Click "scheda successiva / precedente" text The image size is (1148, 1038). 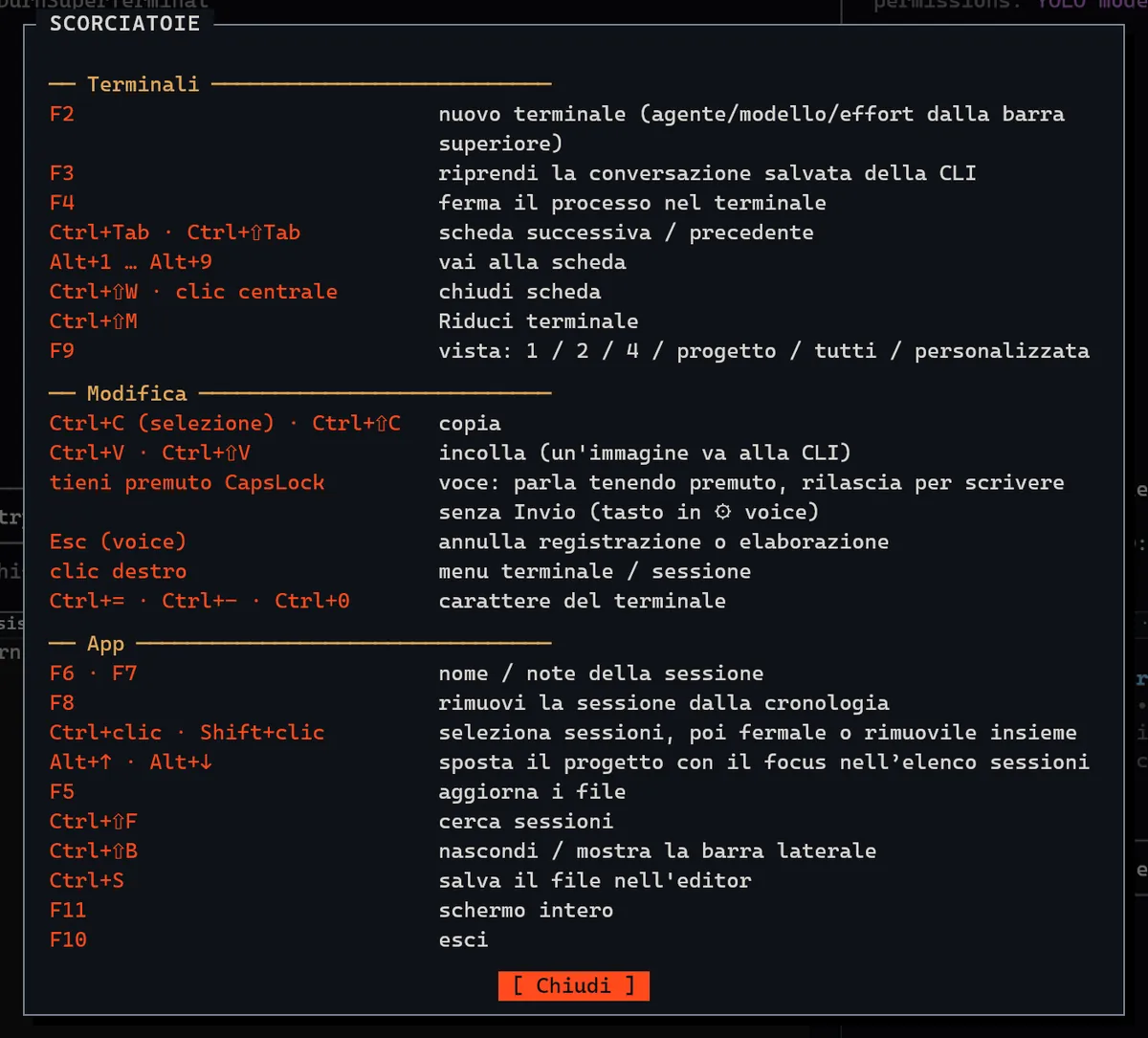pos(627,232)
